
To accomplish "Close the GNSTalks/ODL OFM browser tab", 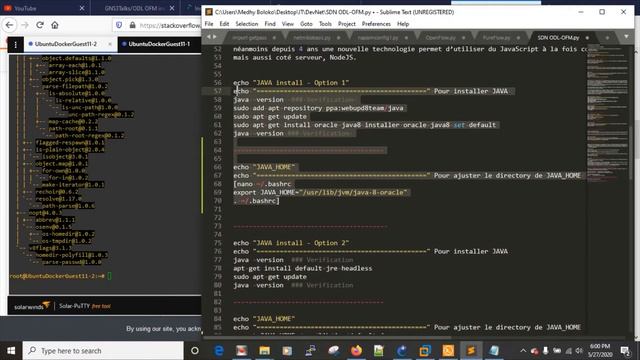I will [172, 8].
